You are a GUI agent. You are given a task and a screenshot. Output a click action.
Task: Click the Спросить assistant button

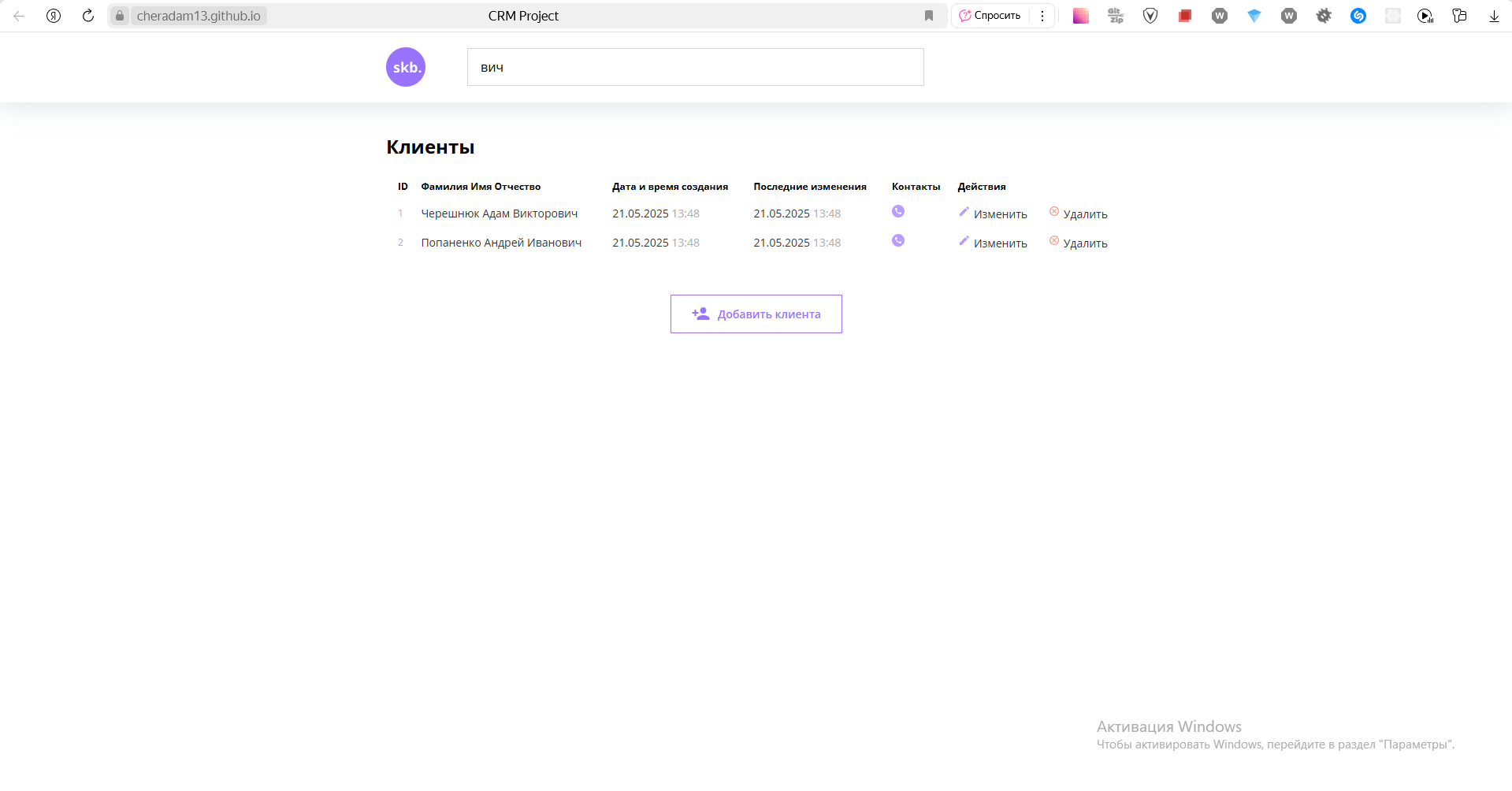[990, 16]
